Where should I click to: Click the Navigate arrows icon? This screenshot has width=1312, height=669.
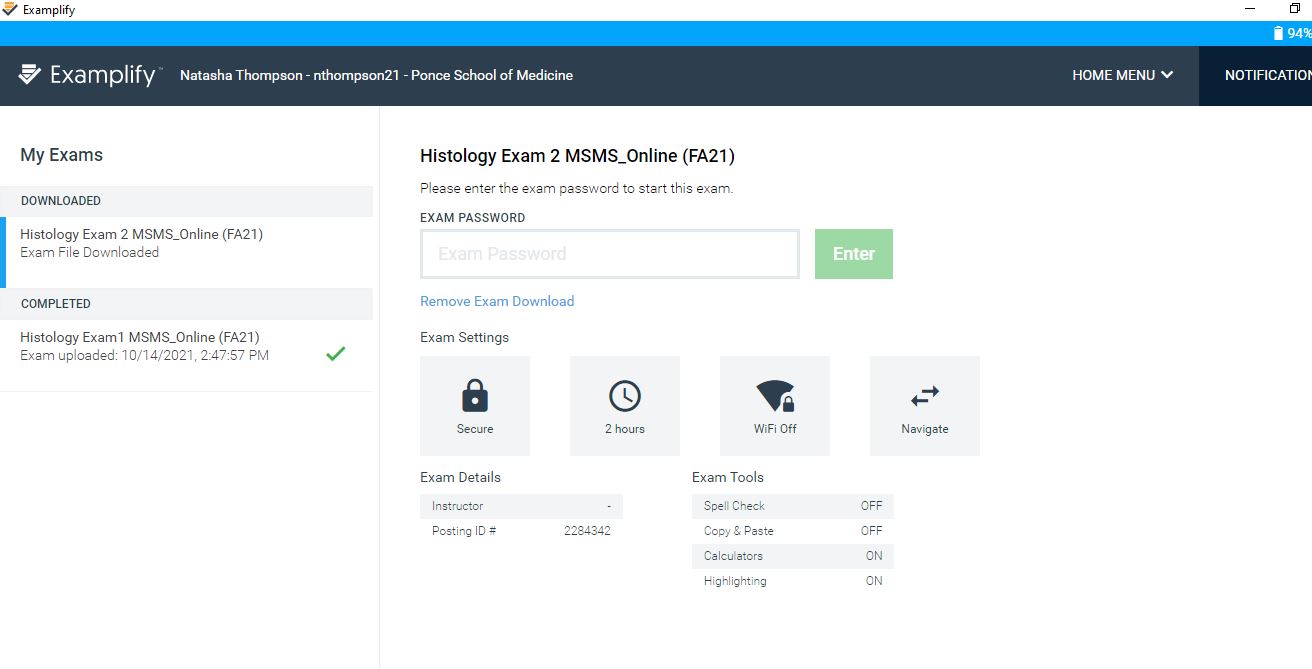pos(925,397)
